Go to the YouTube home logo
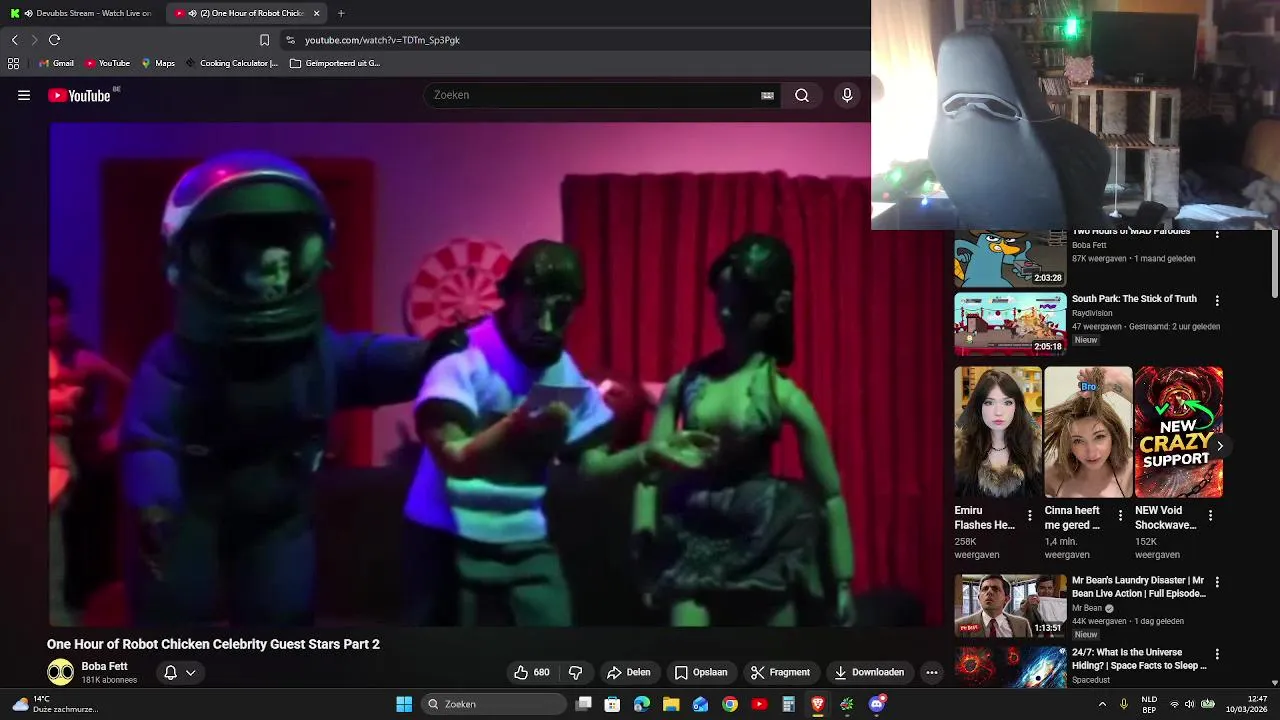Image resolution: width=1280 pixels, height=720 pixels. coord(79,95)
